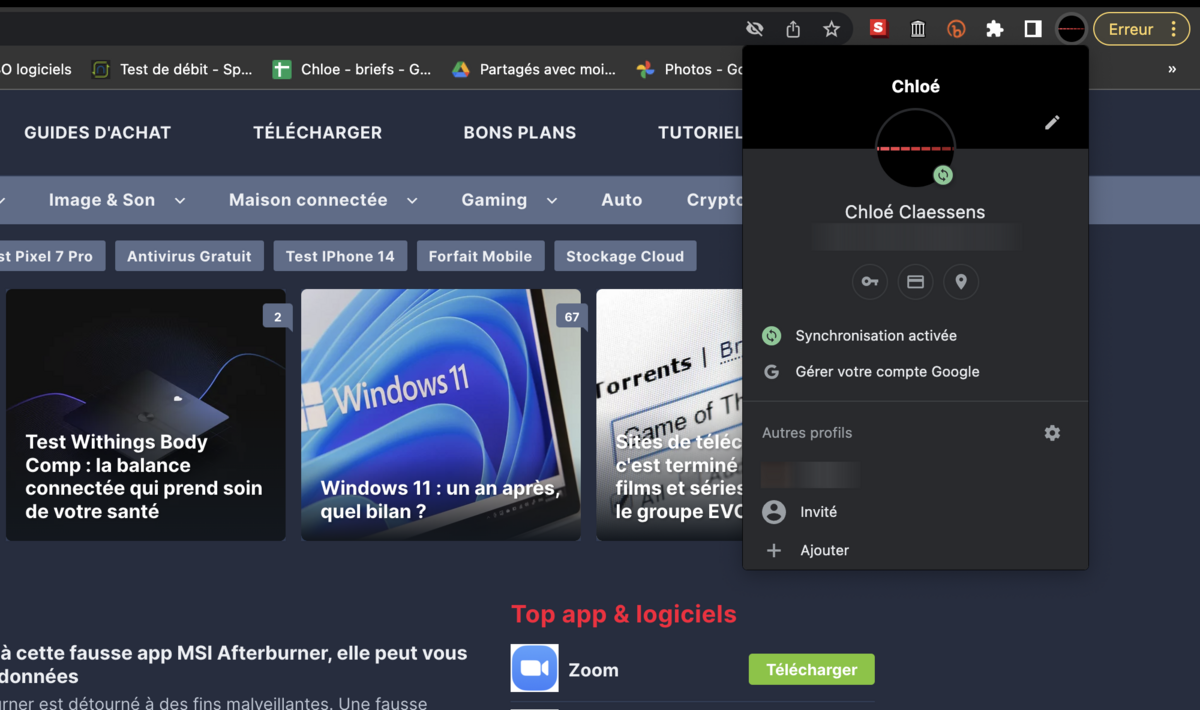Open the museum building extension icon
This screenshot has height=710, width=1200.
917,29
